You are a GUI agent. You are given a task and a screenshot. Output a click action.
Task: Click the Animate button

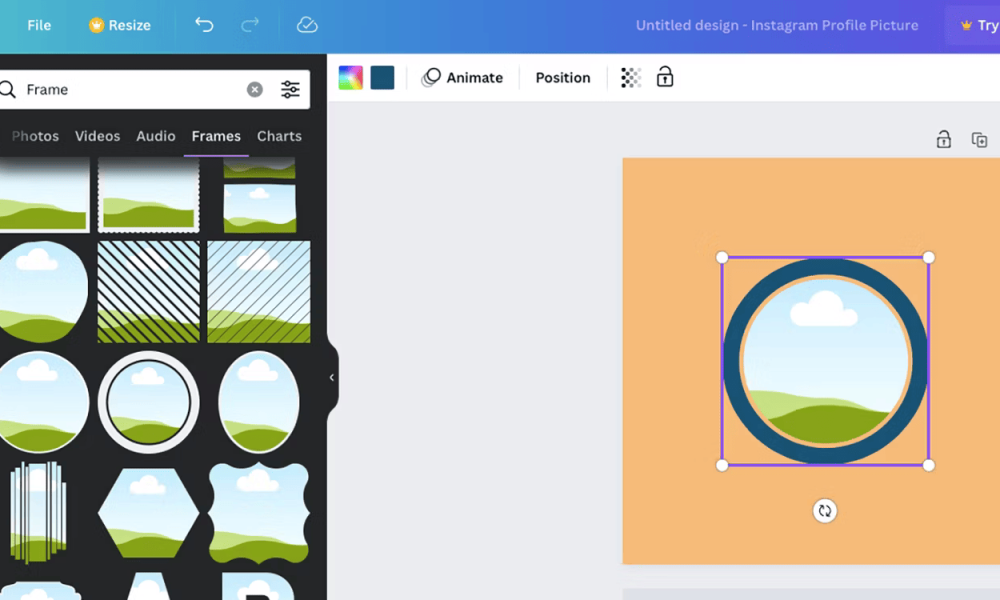[462, 78]
